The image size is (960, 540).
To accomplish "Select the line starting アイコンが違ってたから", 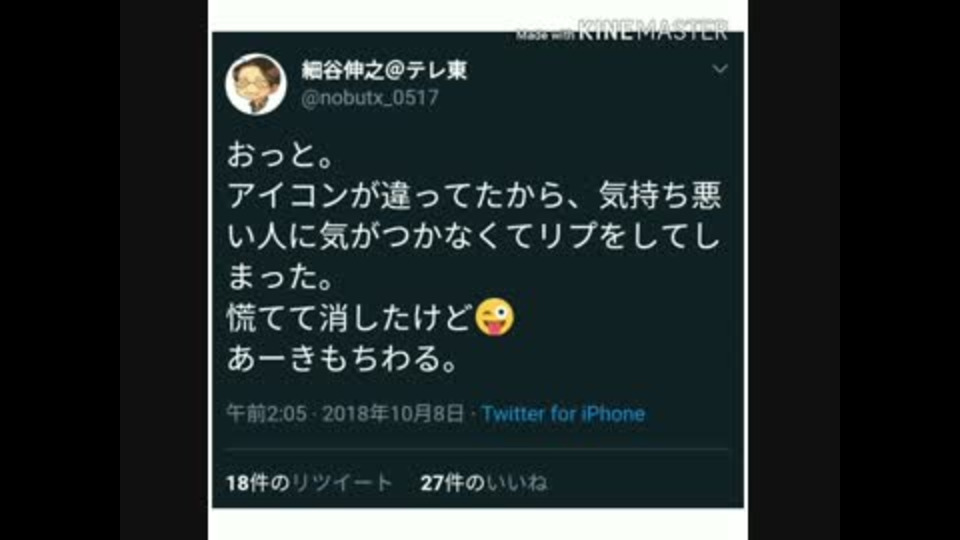I will (474, 195).
